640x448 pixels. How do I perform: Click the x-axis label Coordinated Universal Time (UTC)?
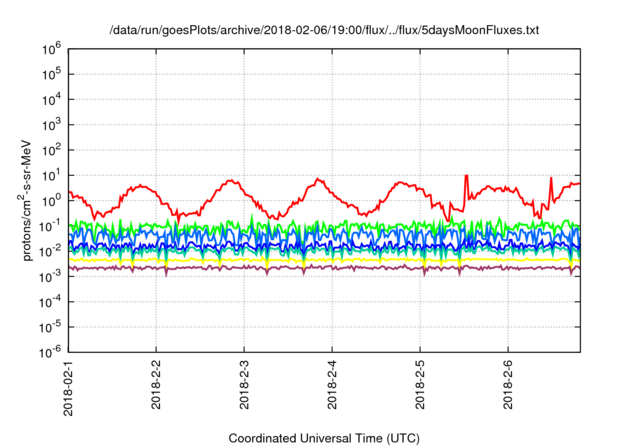pos(324,438)
